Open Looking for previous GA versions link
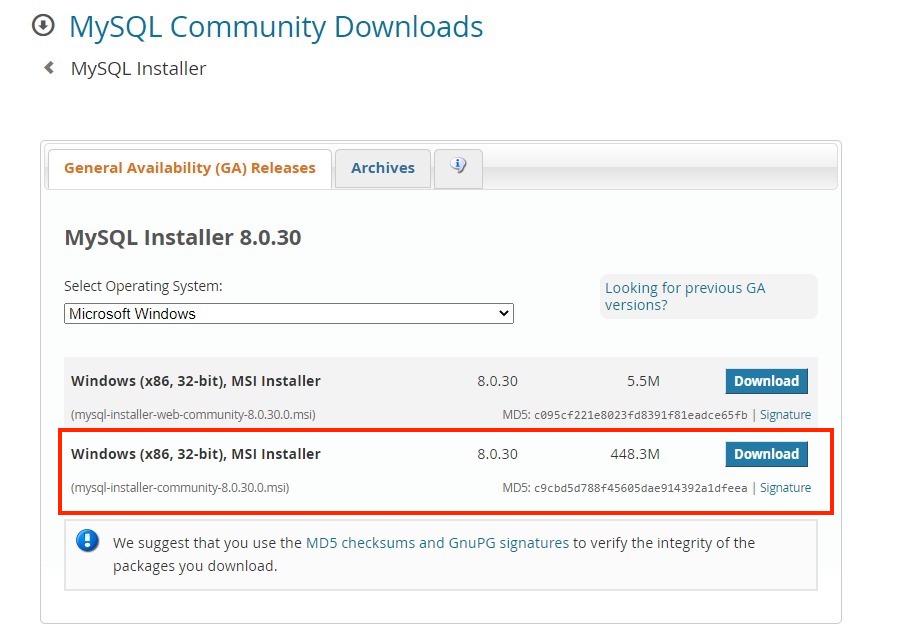Screen dimensions: 904x640 (685, 296)
